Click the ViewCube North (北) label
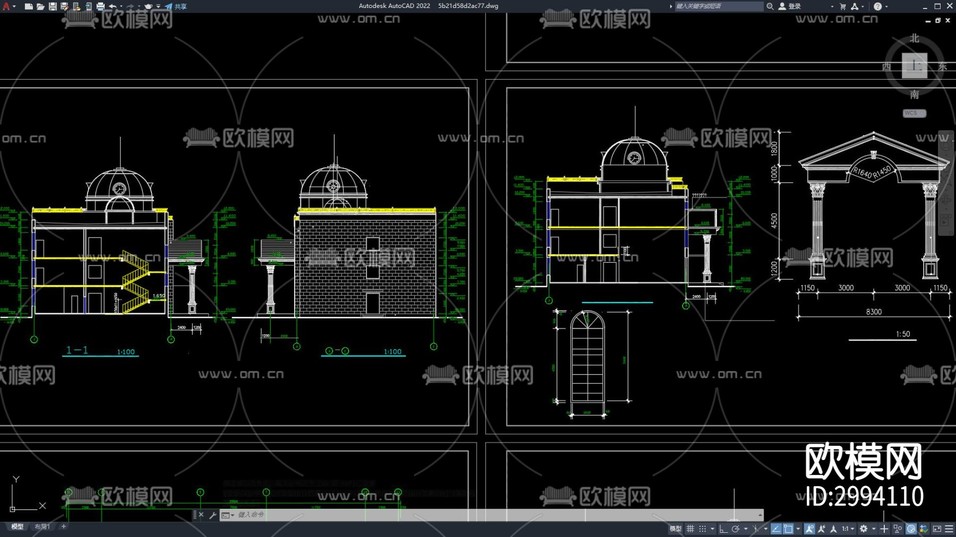Screen dimensions: 956x537 coord(915,38)
